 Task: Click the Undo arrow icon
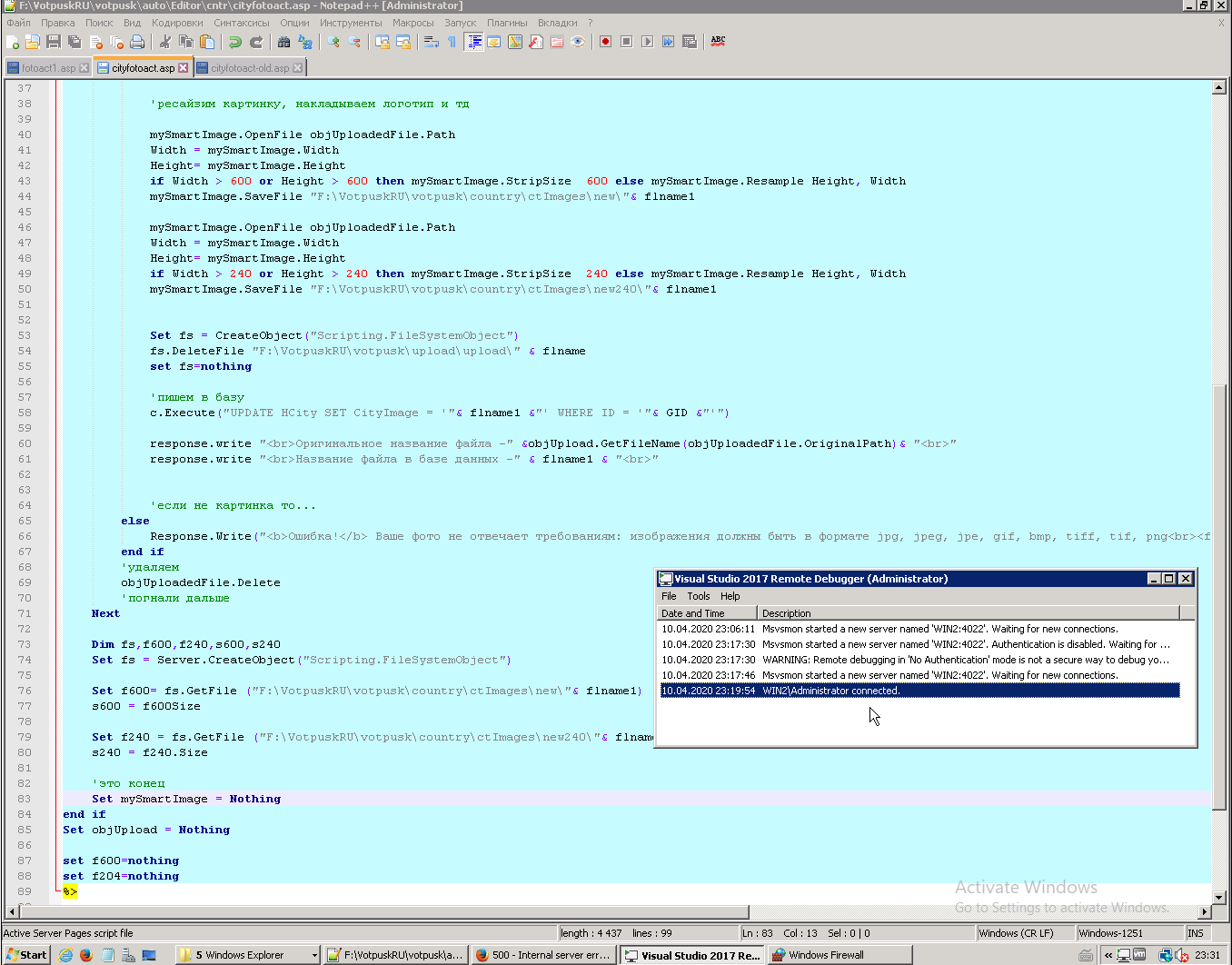pyautogui.click(x=235, y=42)
